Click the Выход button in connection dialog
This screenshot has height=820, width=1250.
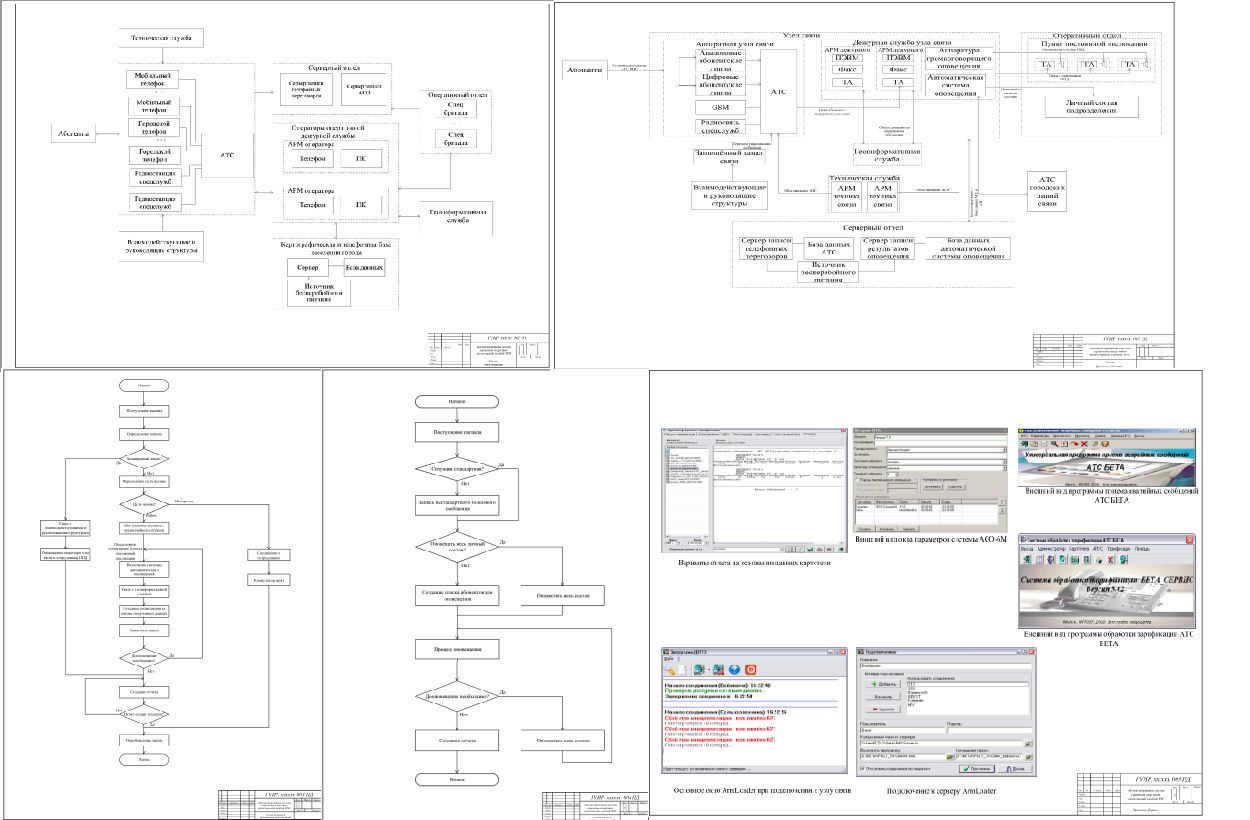[x=1015, y=769]
